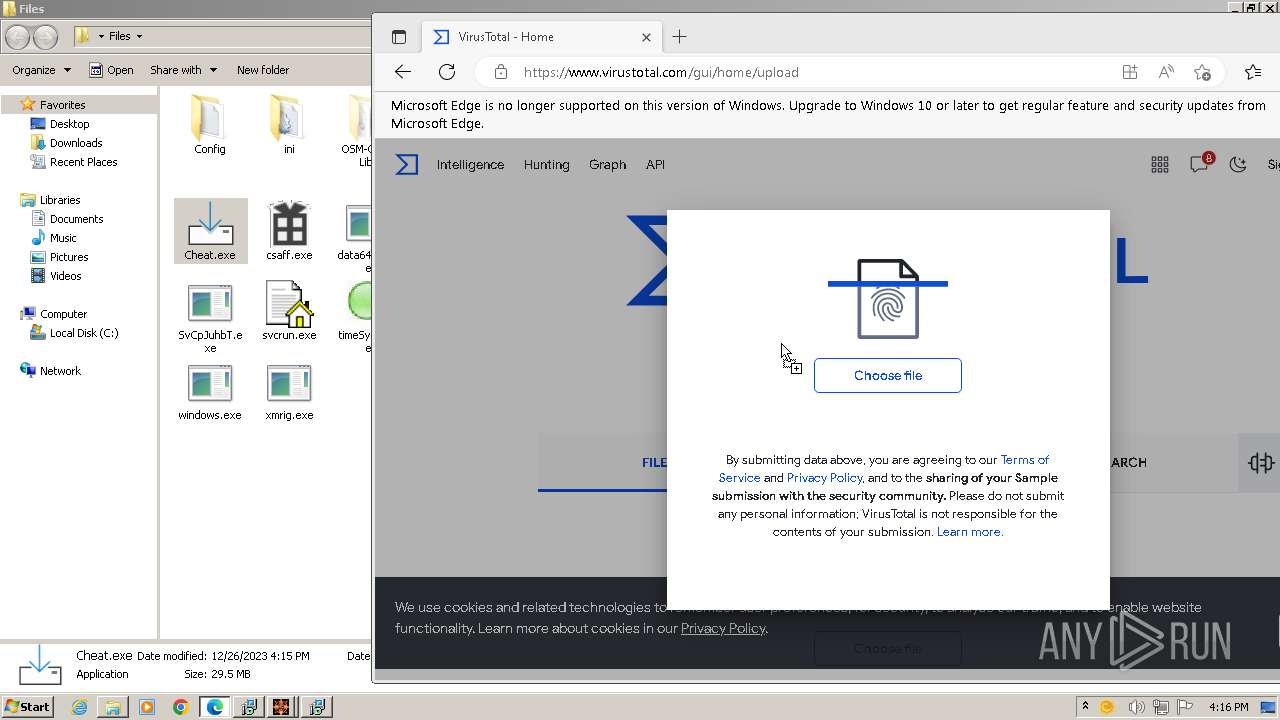The height and width of the screenshot is (720, 1280).
Task: Select windows.exe file icon
Action: pyautogui.click(x=210, y=392)
